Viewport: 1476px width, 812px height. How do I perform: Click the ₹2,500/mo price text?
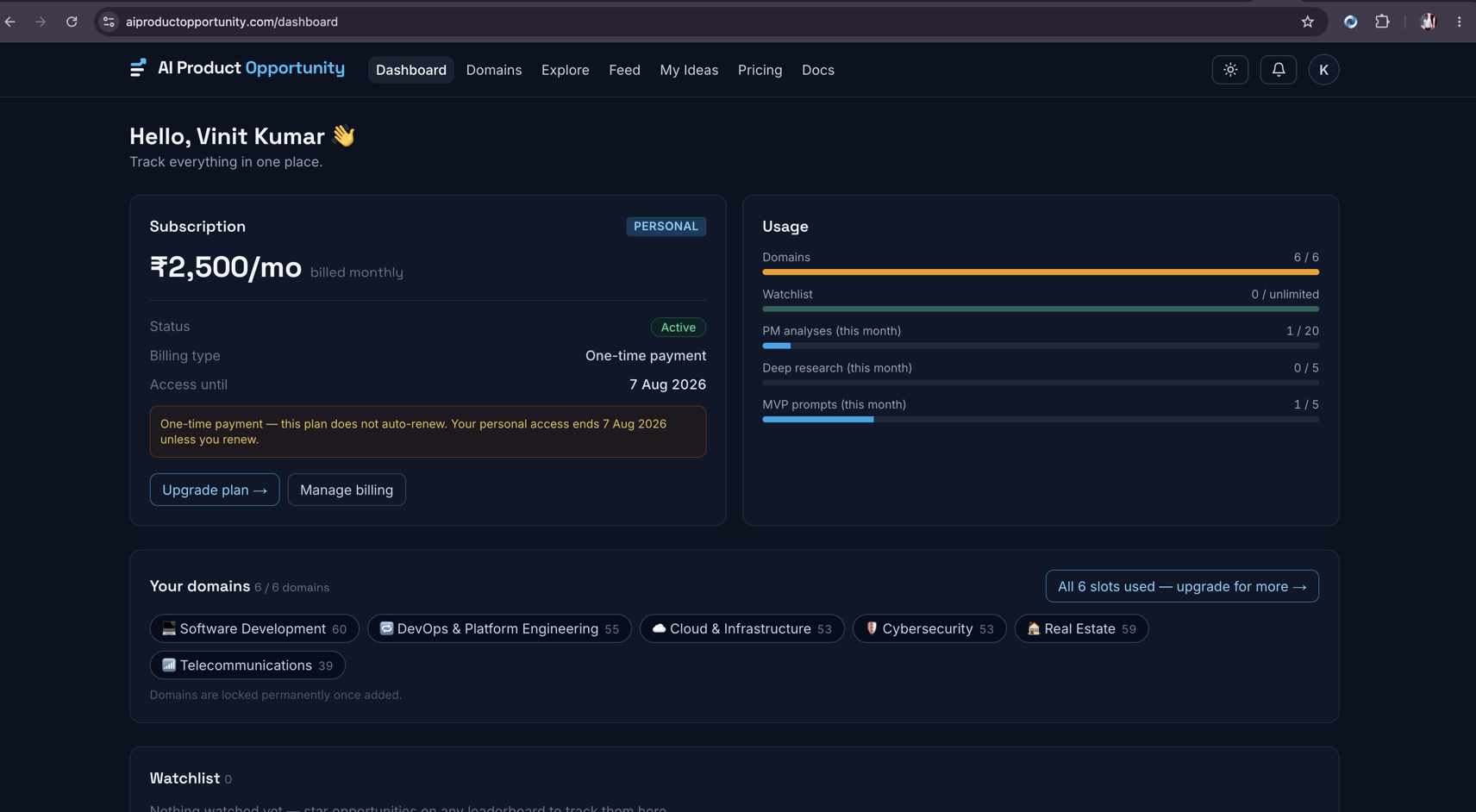(x=226, y=267)
